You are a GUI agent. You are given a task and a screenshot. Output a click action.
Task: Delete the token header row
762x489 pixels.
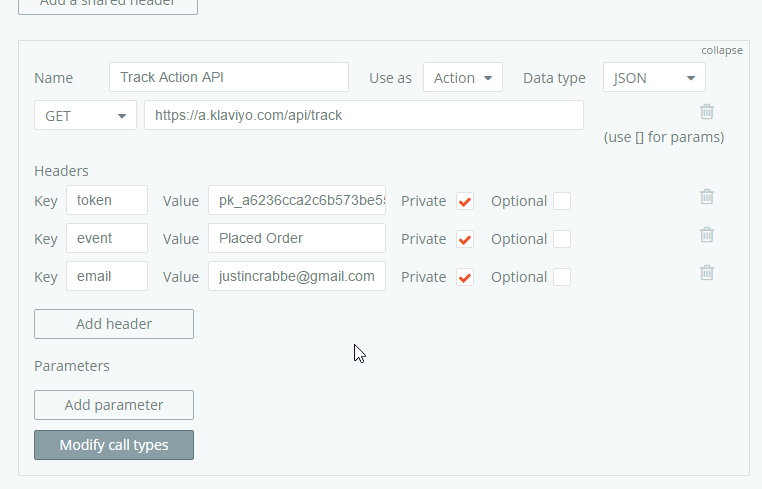(707, 197)
